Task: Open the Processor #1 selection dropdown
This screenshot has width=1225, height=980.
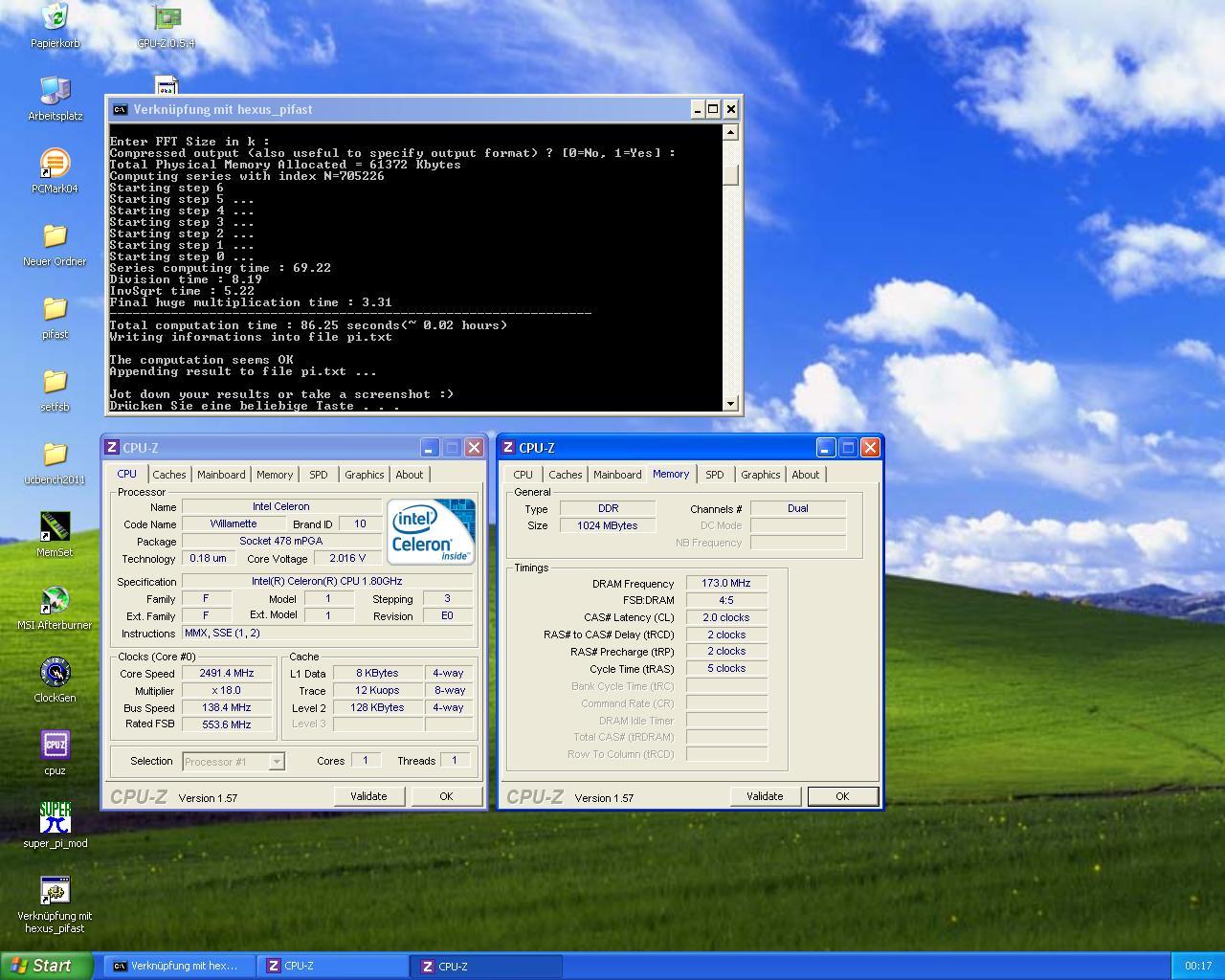Action: click(233, 761)
